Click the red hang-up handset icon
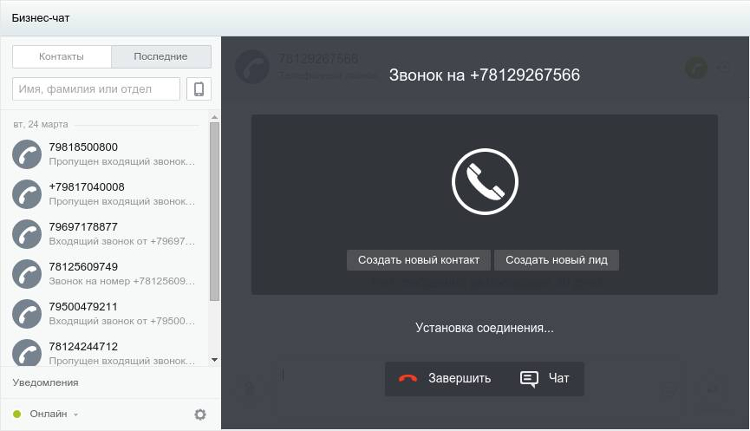This screenshot has width=750, height=431. [x=408, y=379]
